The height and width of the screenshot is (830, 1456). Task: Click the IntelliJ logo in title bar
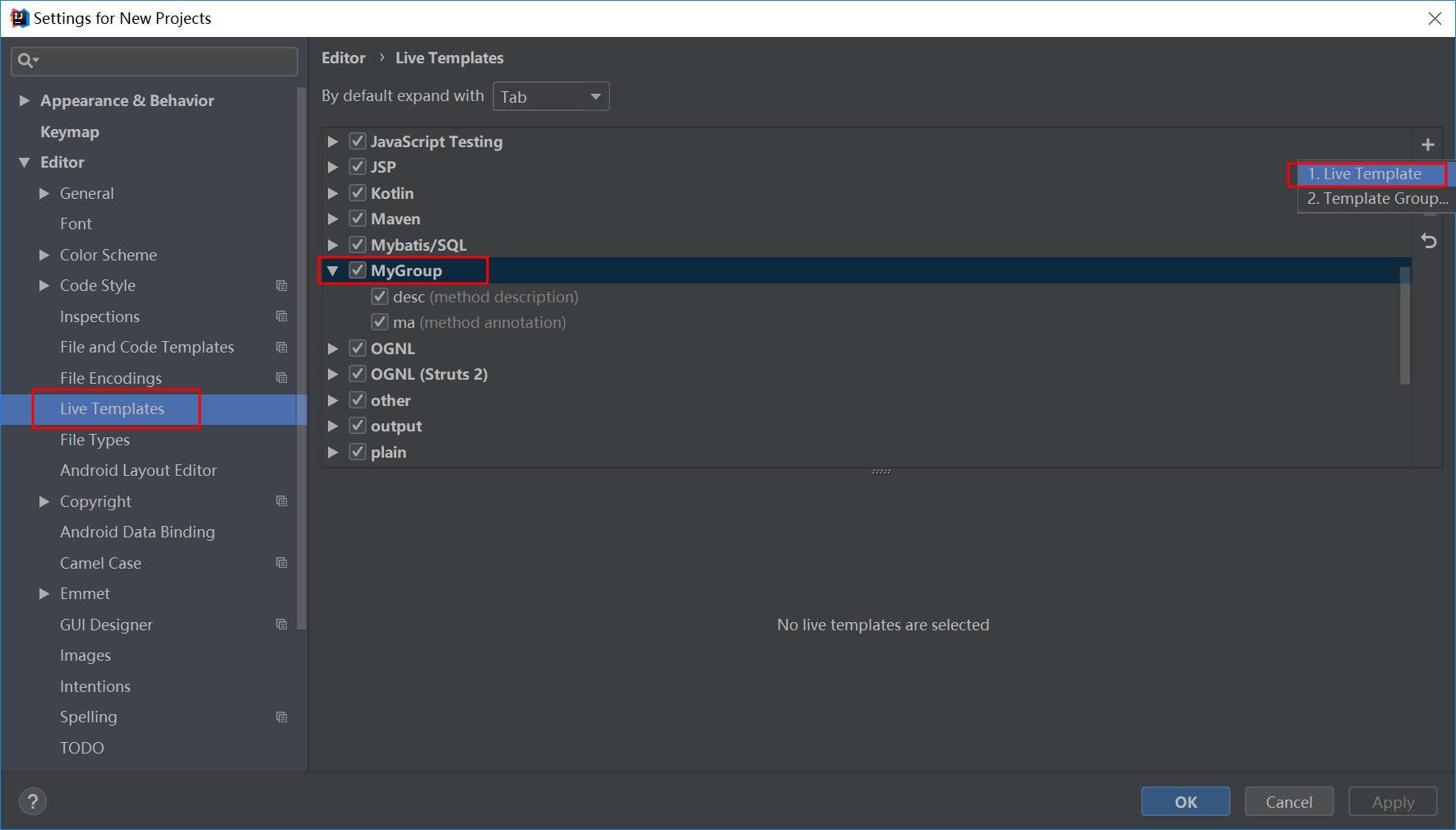tap(19, 18)
